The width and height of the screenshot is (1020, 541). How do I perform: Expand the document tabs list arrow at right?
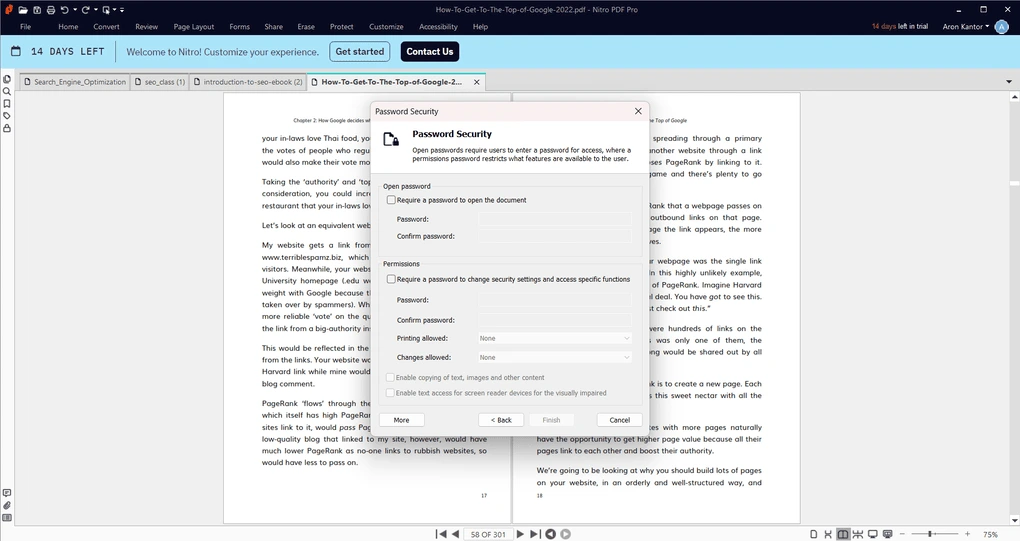point(1009,82)
